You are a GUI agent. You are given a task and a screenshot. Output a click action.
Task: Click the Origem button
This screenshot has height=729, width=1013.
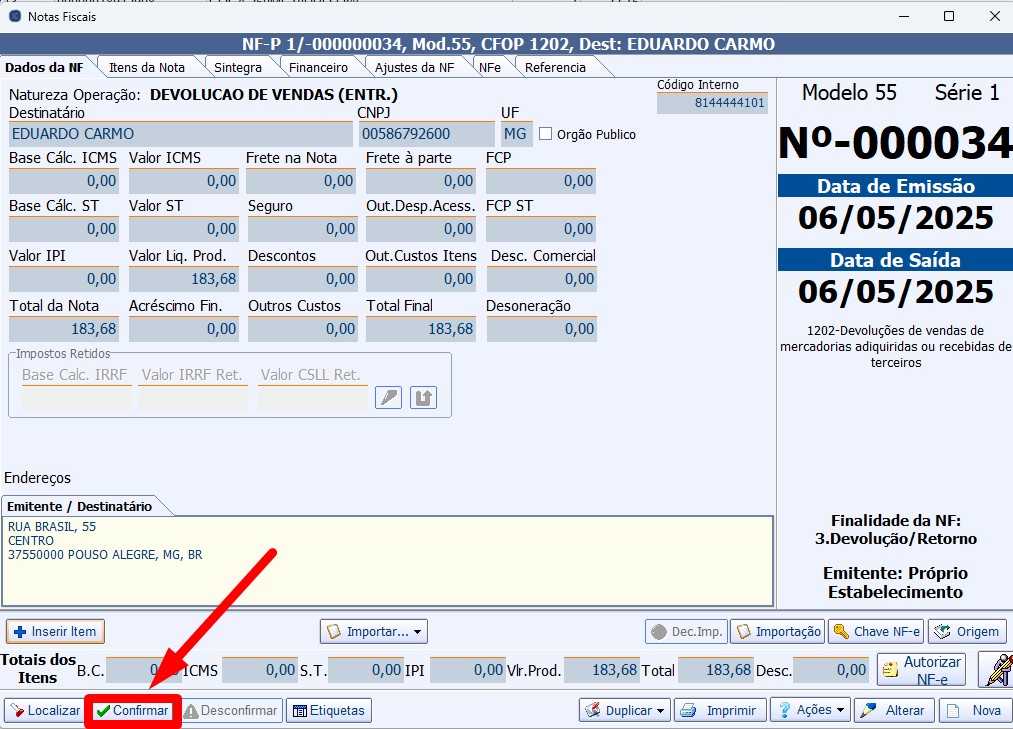967,631
